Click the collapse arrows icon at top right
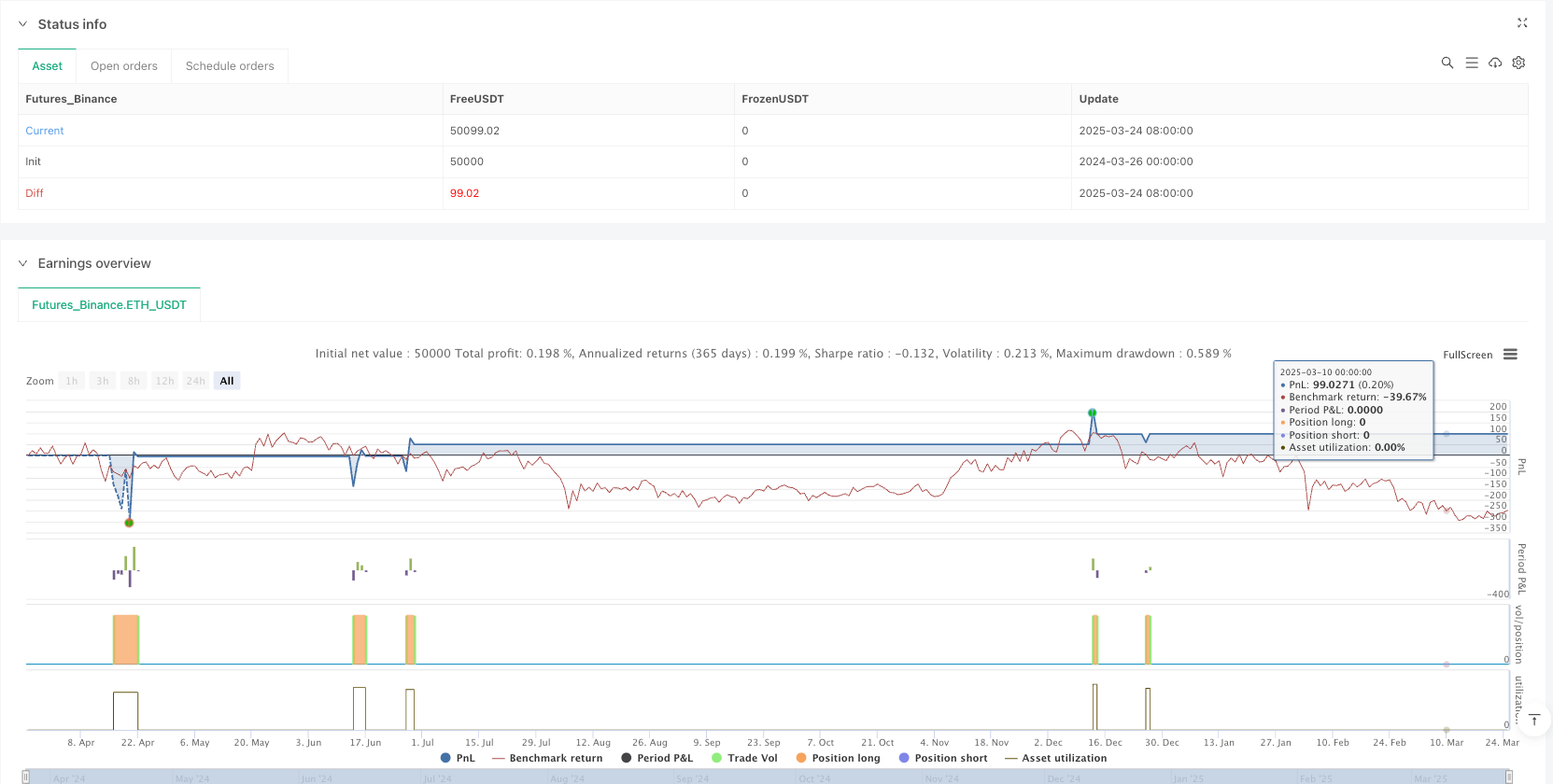 (1522, 22)
